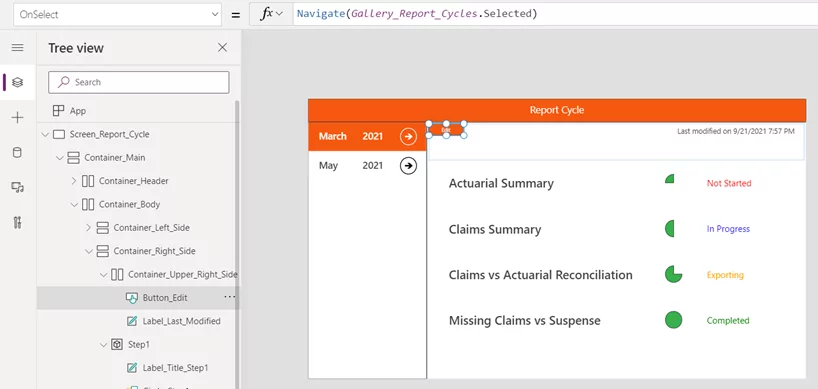
Task: Click the Container_Main vertical container icon
Action: point(74,158)
